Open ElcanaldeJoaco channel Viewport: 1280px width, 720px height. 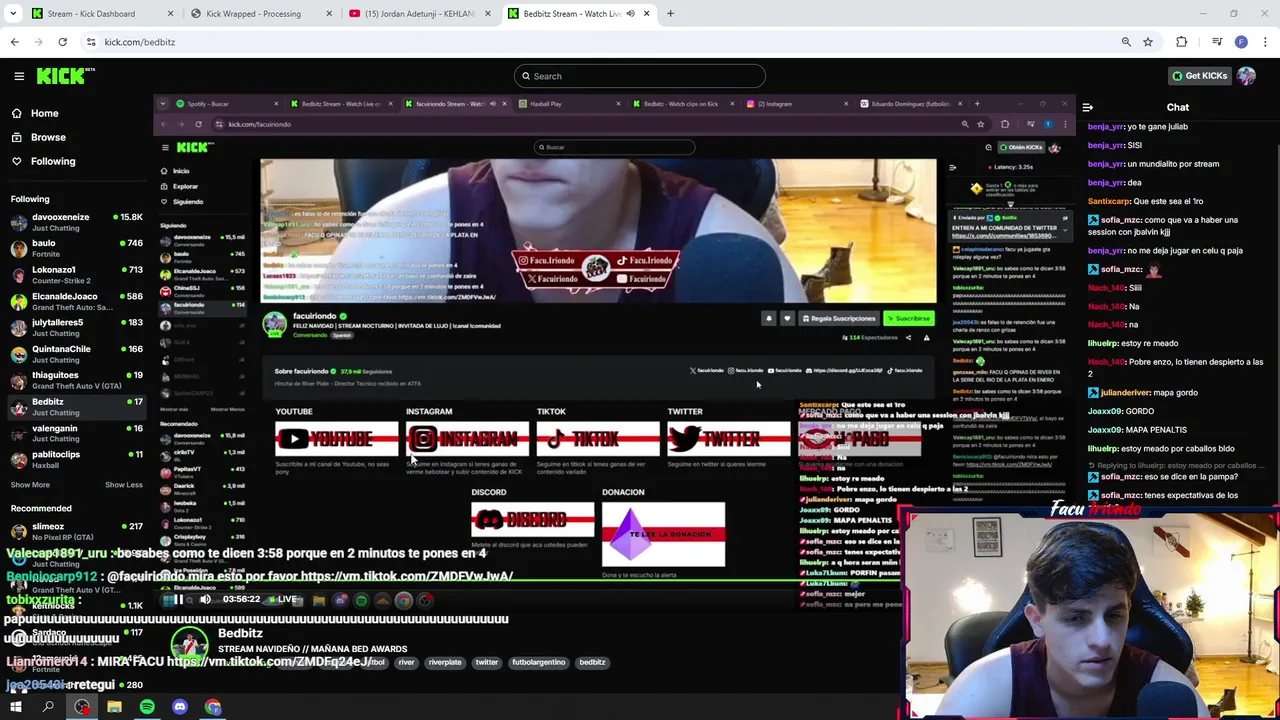(77, 301)
